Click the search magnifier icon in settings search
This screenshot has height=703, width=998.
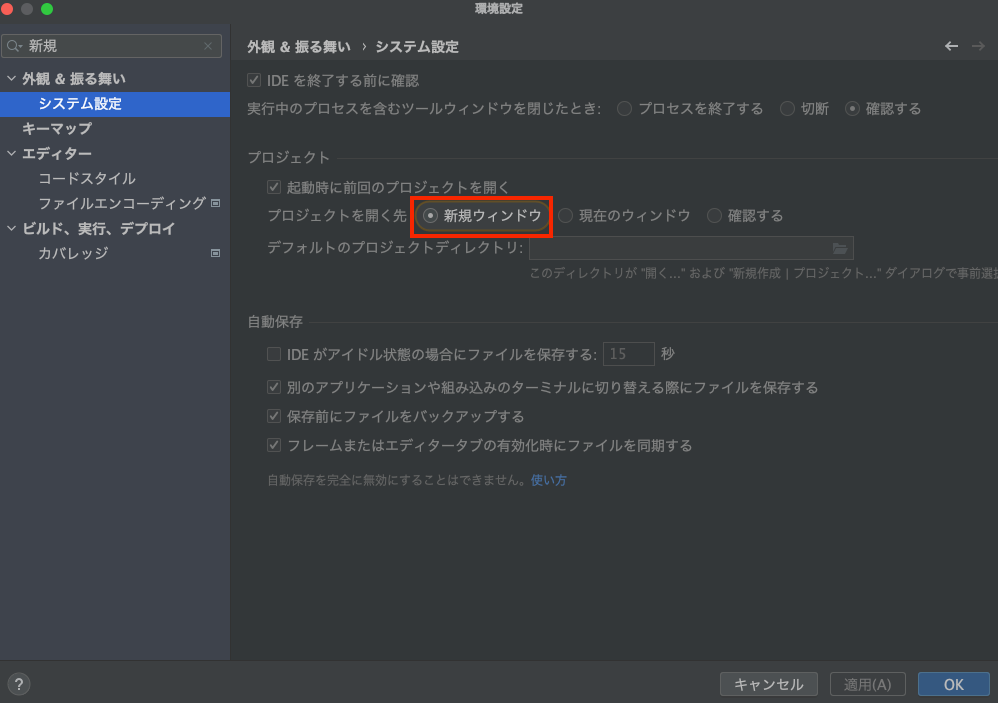tap(14, 46)
